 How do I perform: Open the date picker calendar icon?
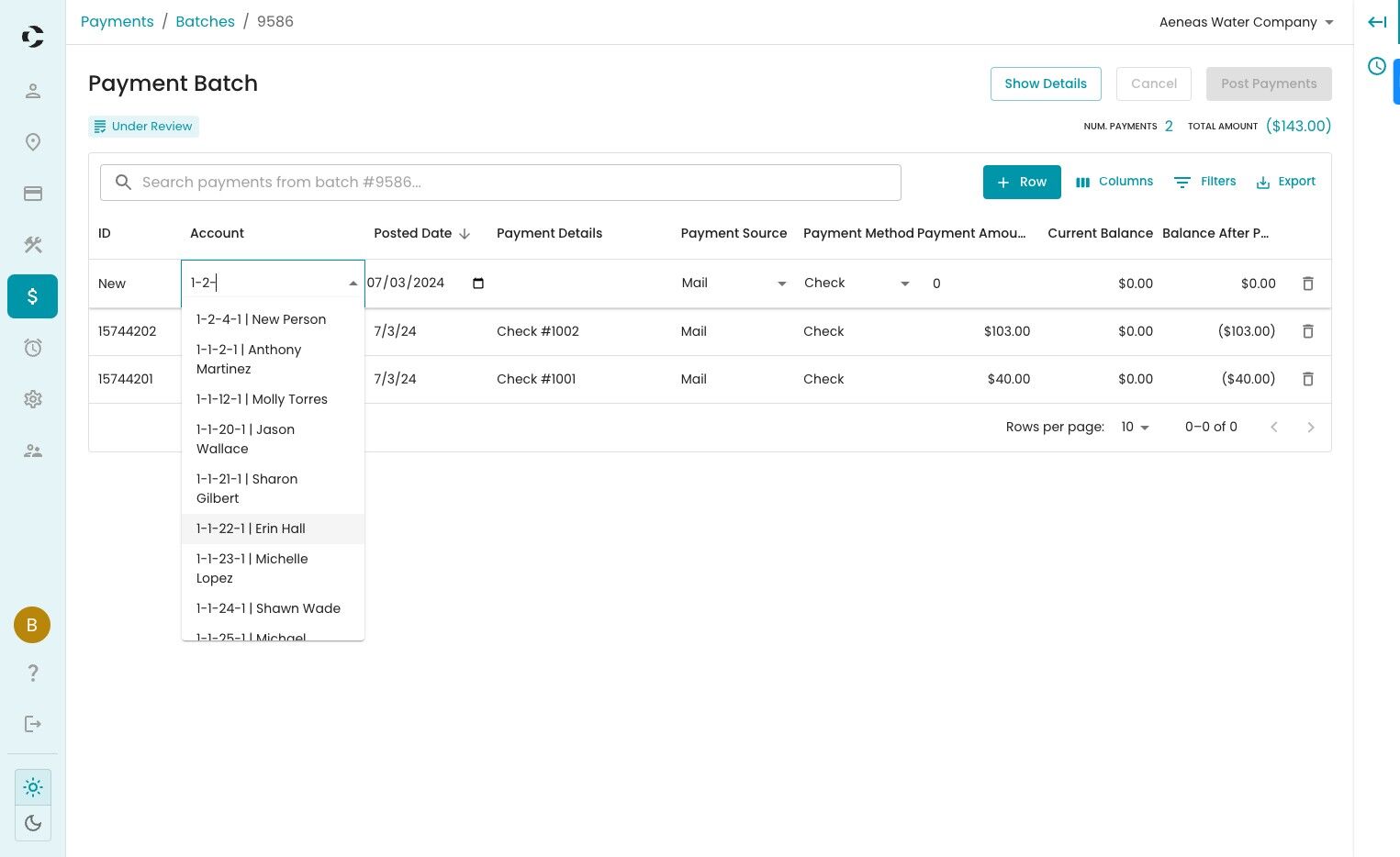click(x=478, y=283)
